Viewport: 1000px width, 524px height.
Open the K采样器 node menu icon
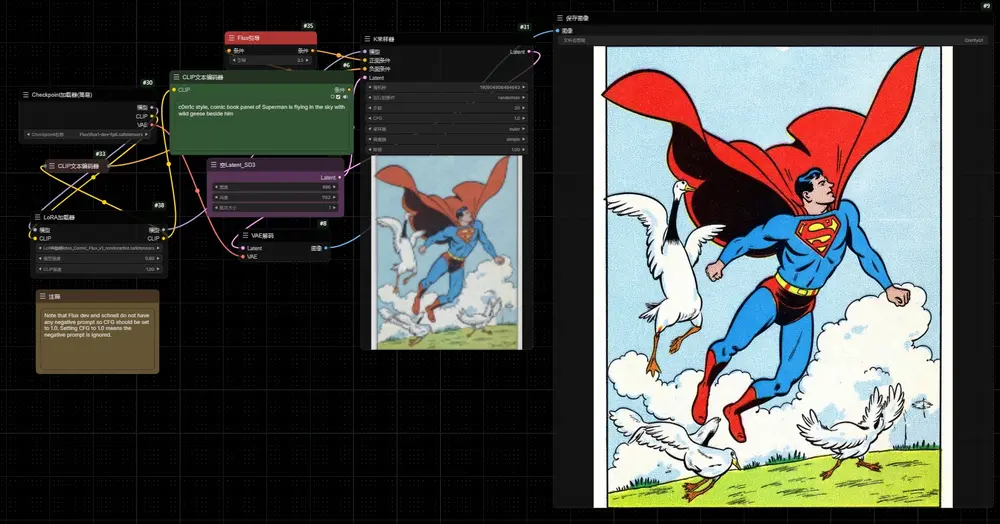pos(367,39)
